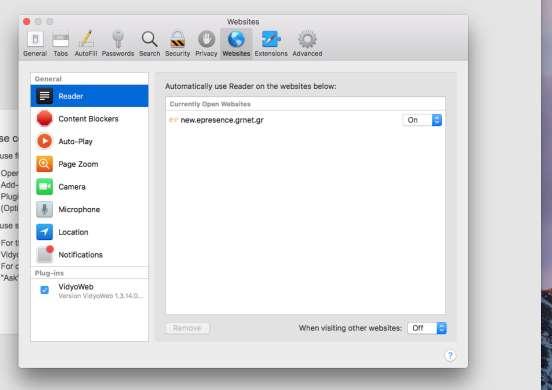The height and width of the screenshot is (390, 552).
Task: Select Content Blockers in the sidebar
Action: pyautogui.click(x=89, y=119)
